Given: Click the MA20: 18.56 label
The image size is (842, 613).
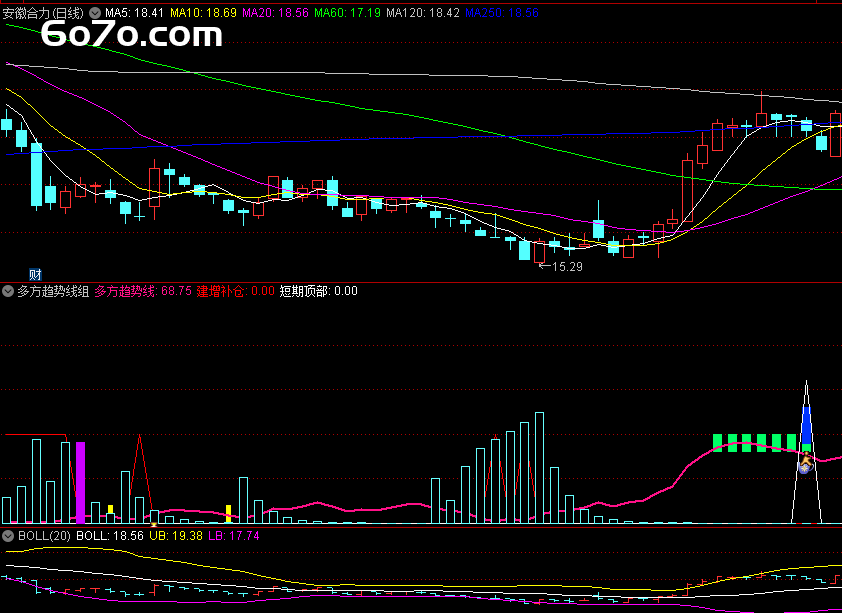Looking at the screenshot, I should coord(275,13).
